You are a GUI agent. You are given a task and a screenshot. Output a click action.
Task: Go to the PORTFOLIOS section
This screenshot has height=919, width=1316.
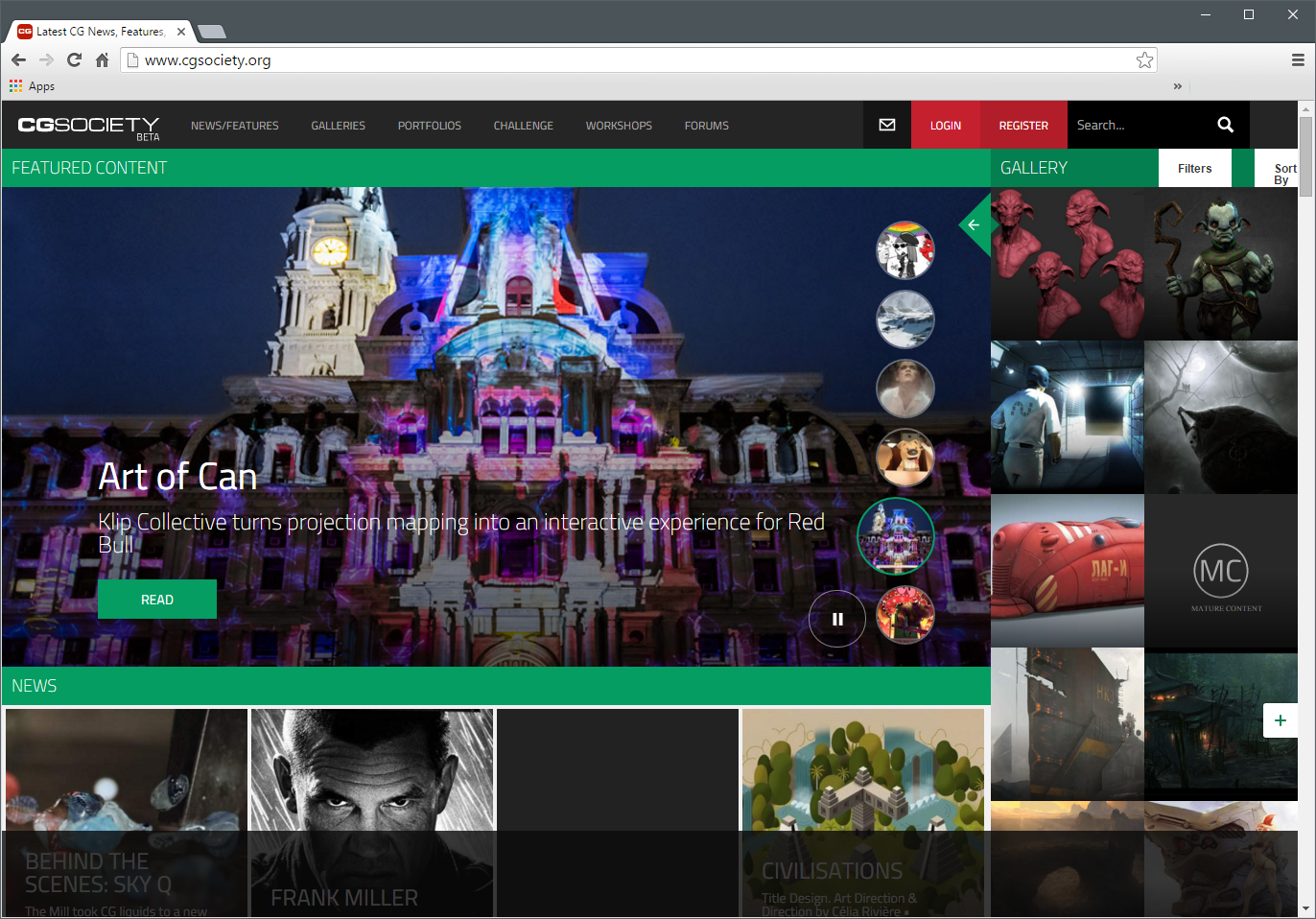[x=430, y=126]
